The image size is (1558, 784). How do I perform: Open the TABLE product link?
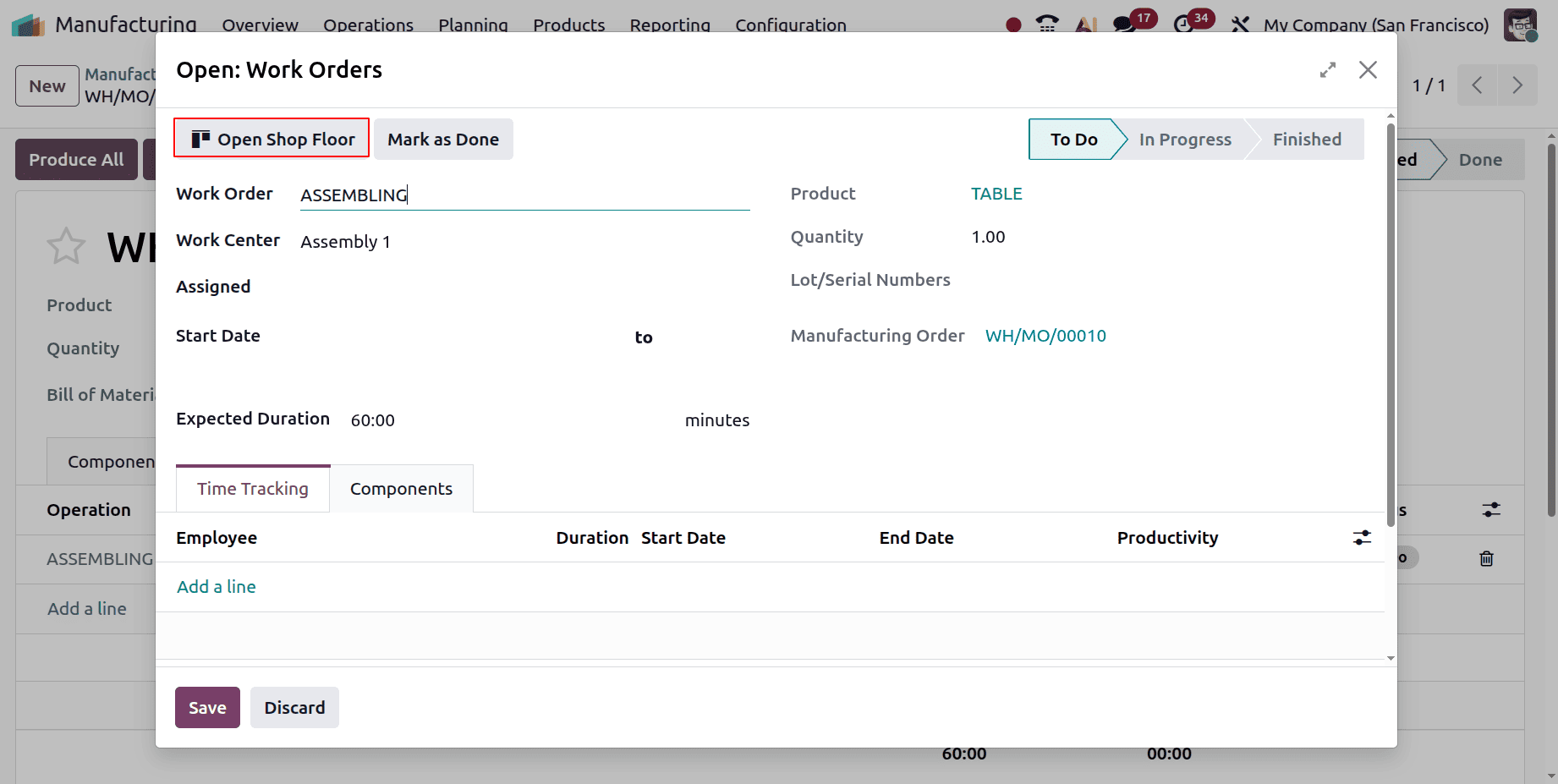[996, 194]
